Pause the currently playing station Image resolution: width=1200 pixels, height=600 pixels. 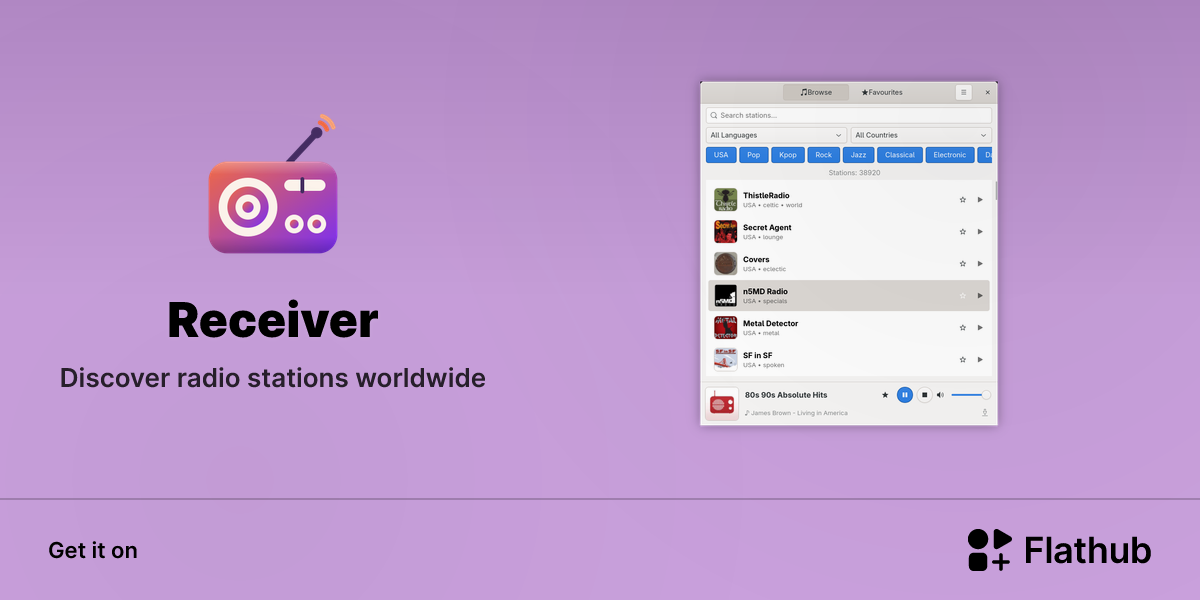(x=905, y=395)
